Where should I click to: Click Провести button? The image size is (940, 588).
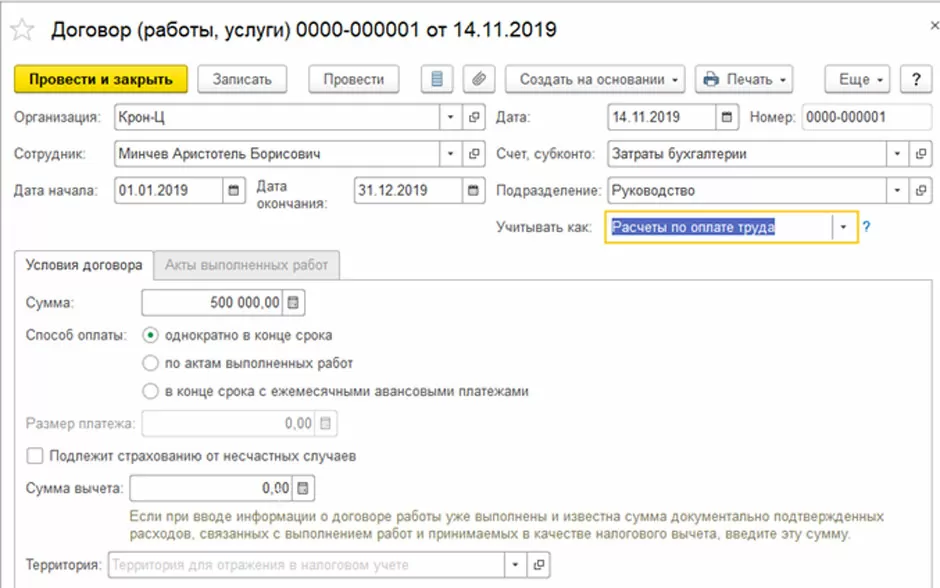[354, 79]
